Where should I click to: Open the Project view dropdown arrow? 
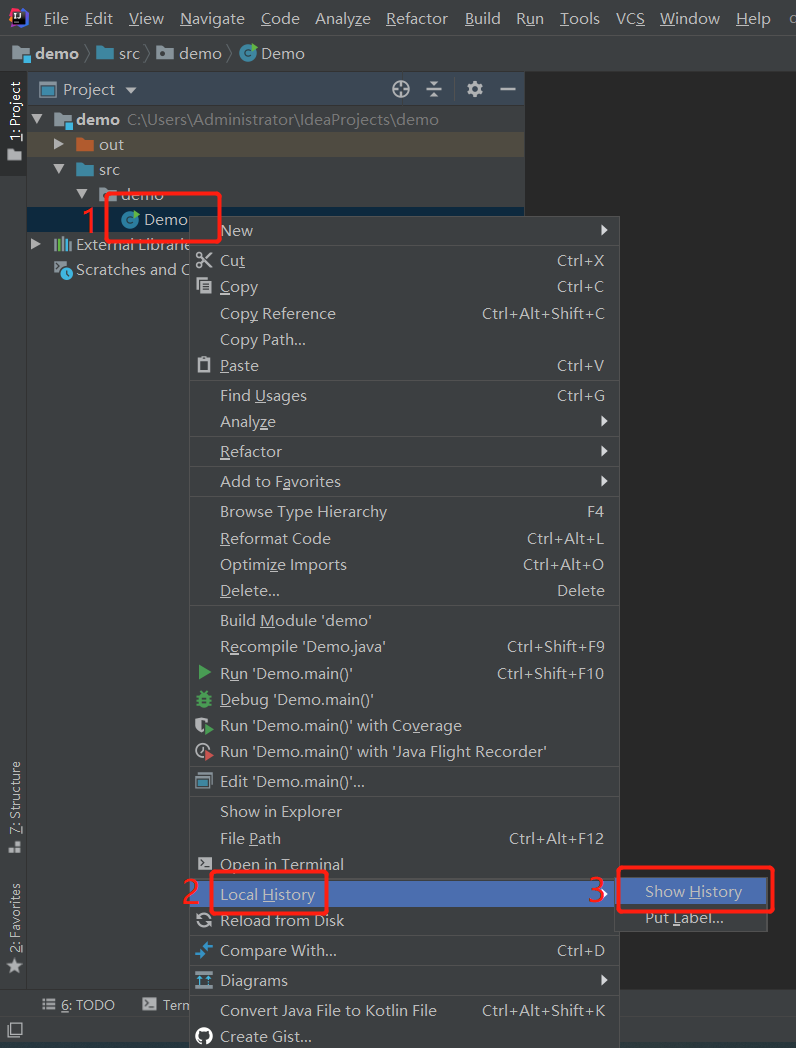click(x=131, y=90)
